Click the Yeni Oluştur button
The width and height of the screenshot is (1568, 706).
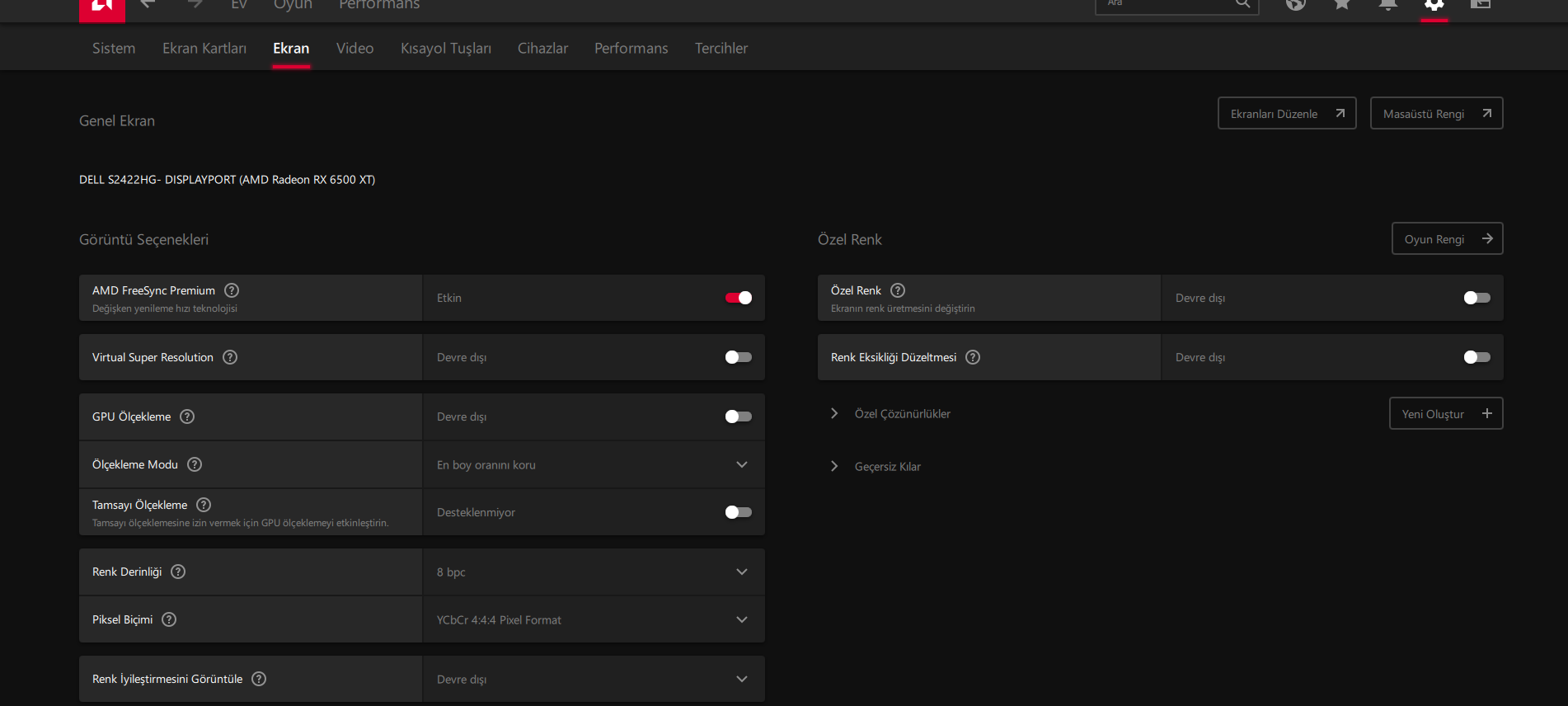(x=1445, y=414)
